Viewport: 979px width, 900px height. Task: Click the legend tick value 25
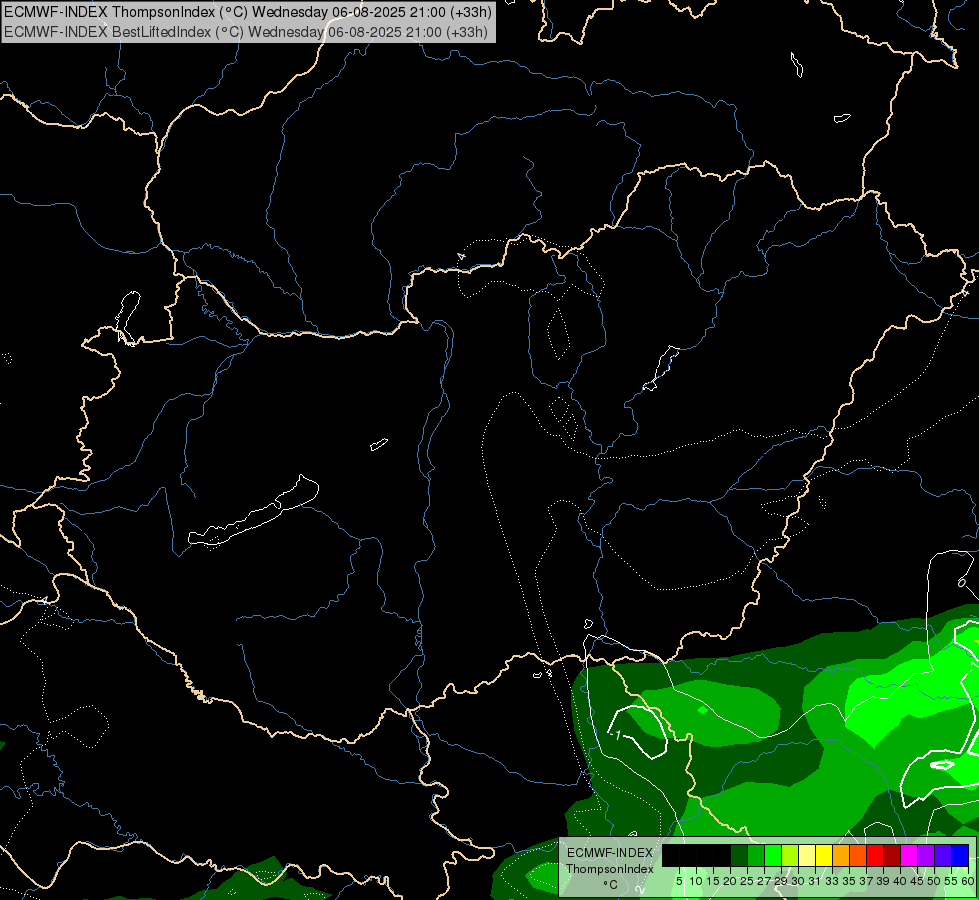[747, 881]
